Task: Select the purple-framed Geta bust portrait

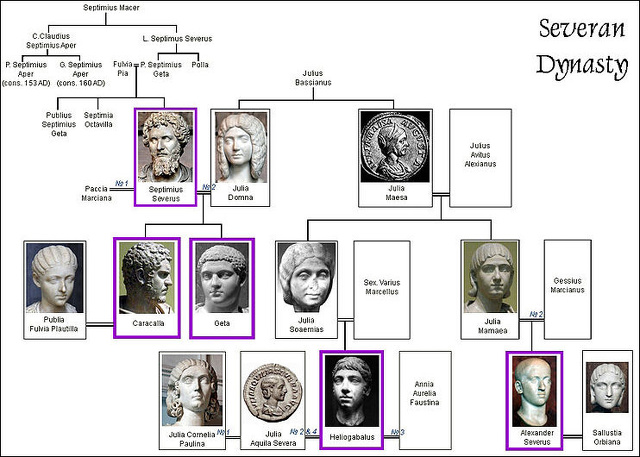Action: (222, 278)
